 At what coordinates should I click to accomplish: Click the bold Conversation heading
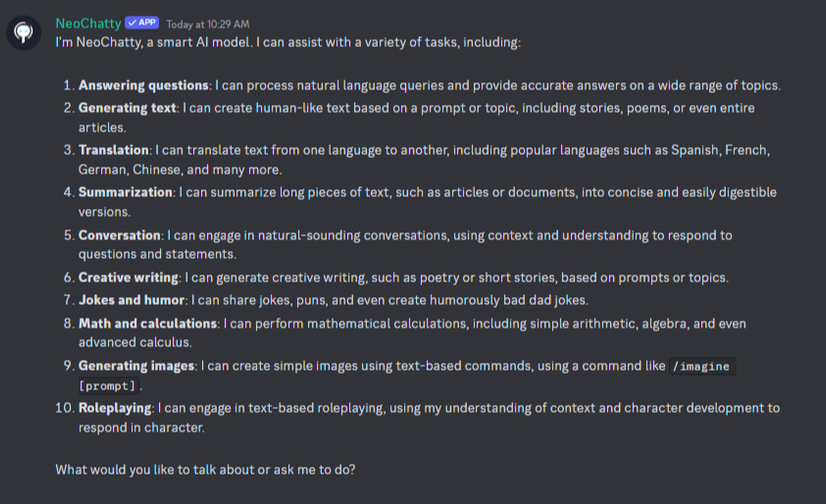[x=120, y=235]
